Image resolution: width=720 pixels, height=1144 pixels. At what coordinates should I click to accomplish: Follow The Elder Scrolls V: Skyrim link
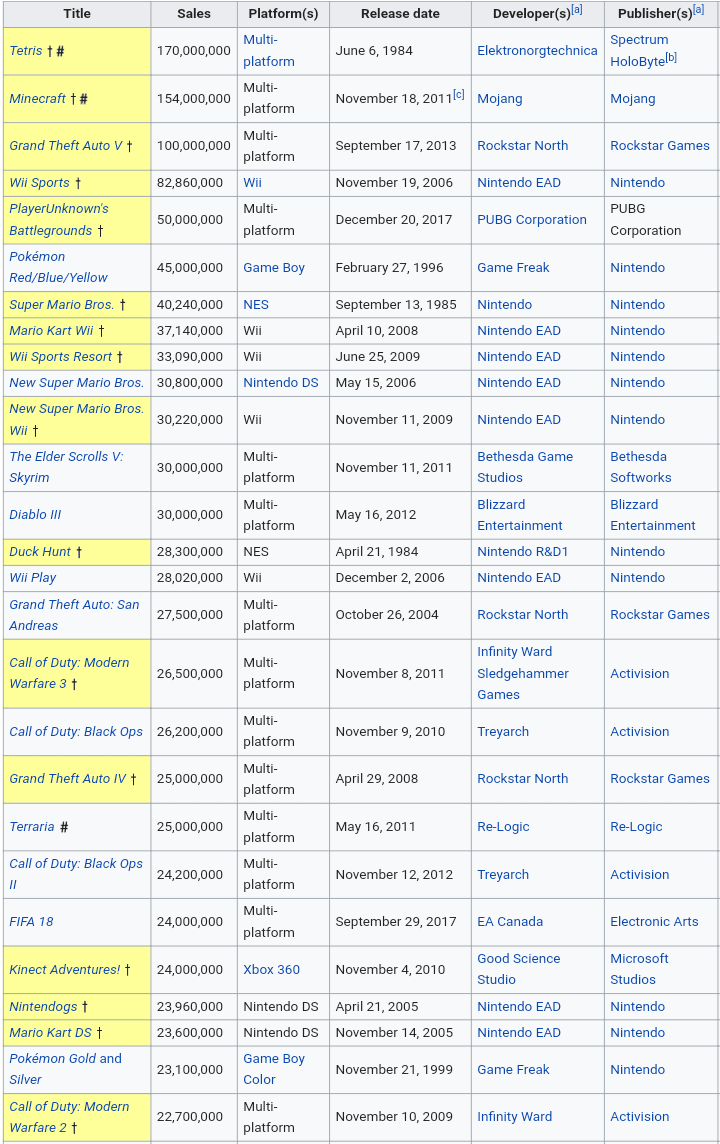click(x=66, y=468)
